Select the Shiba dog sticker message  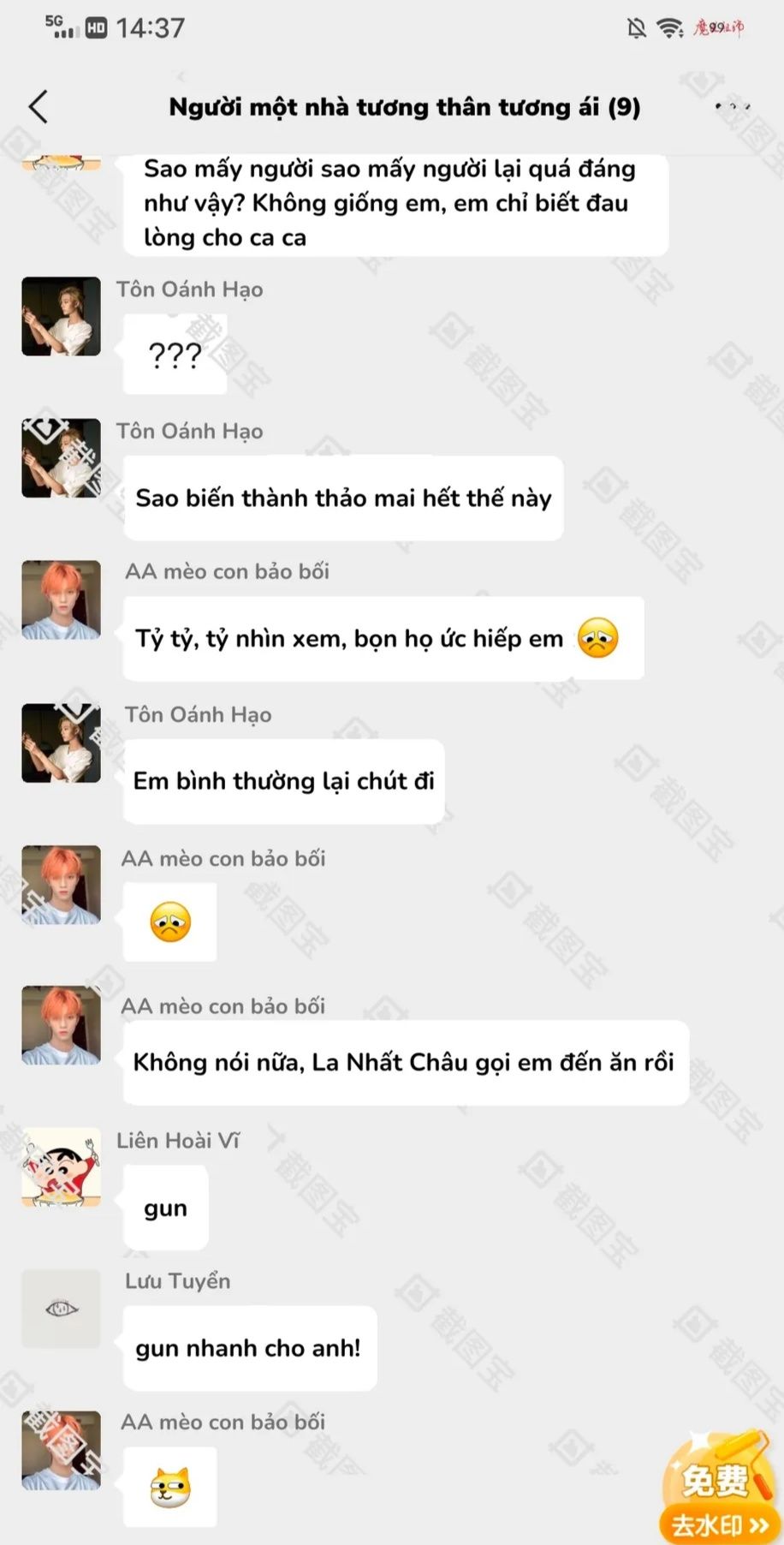tap(169, 1487)
